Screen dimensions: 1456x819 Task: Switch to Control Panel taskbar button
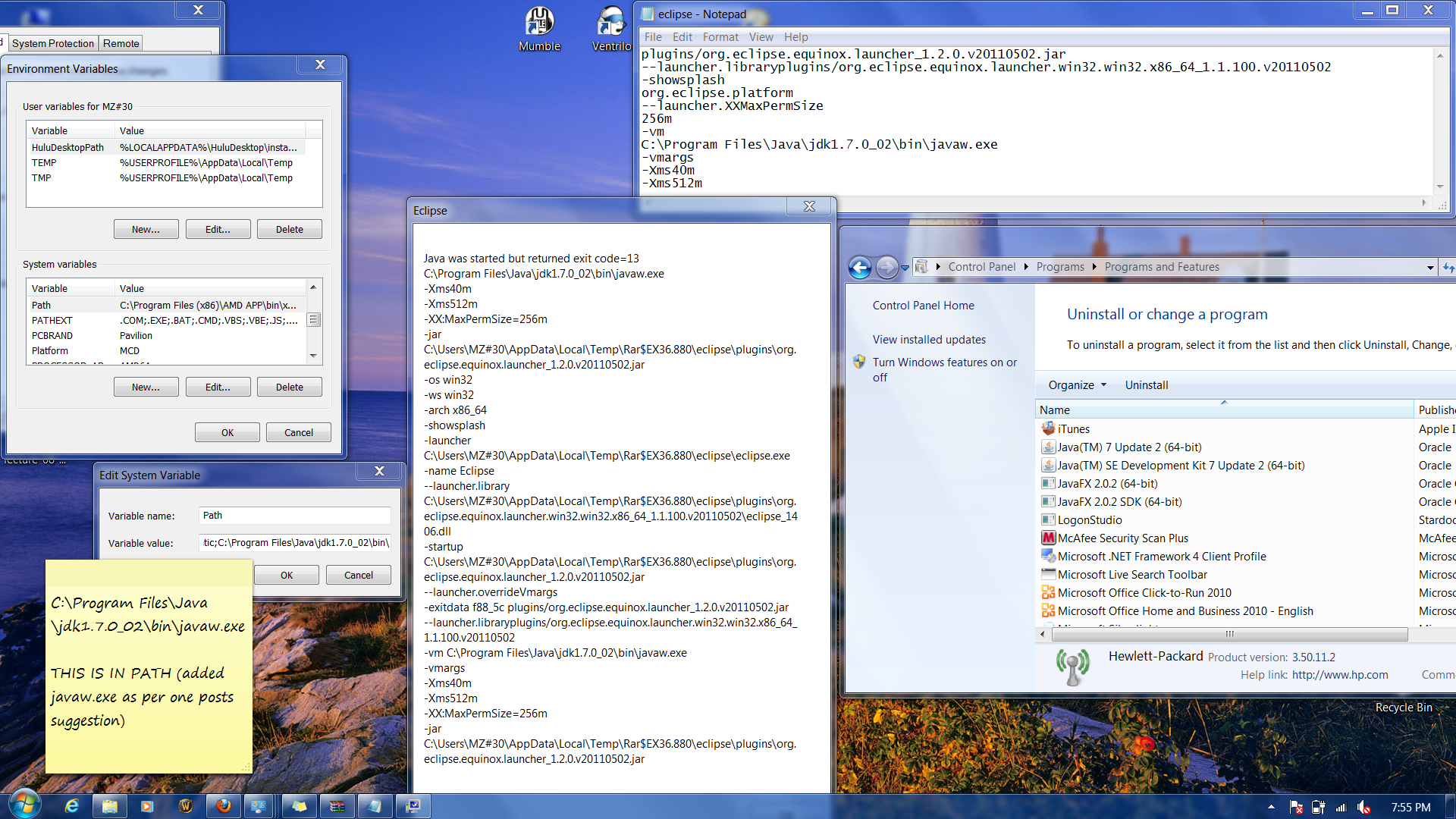[260, 806]
